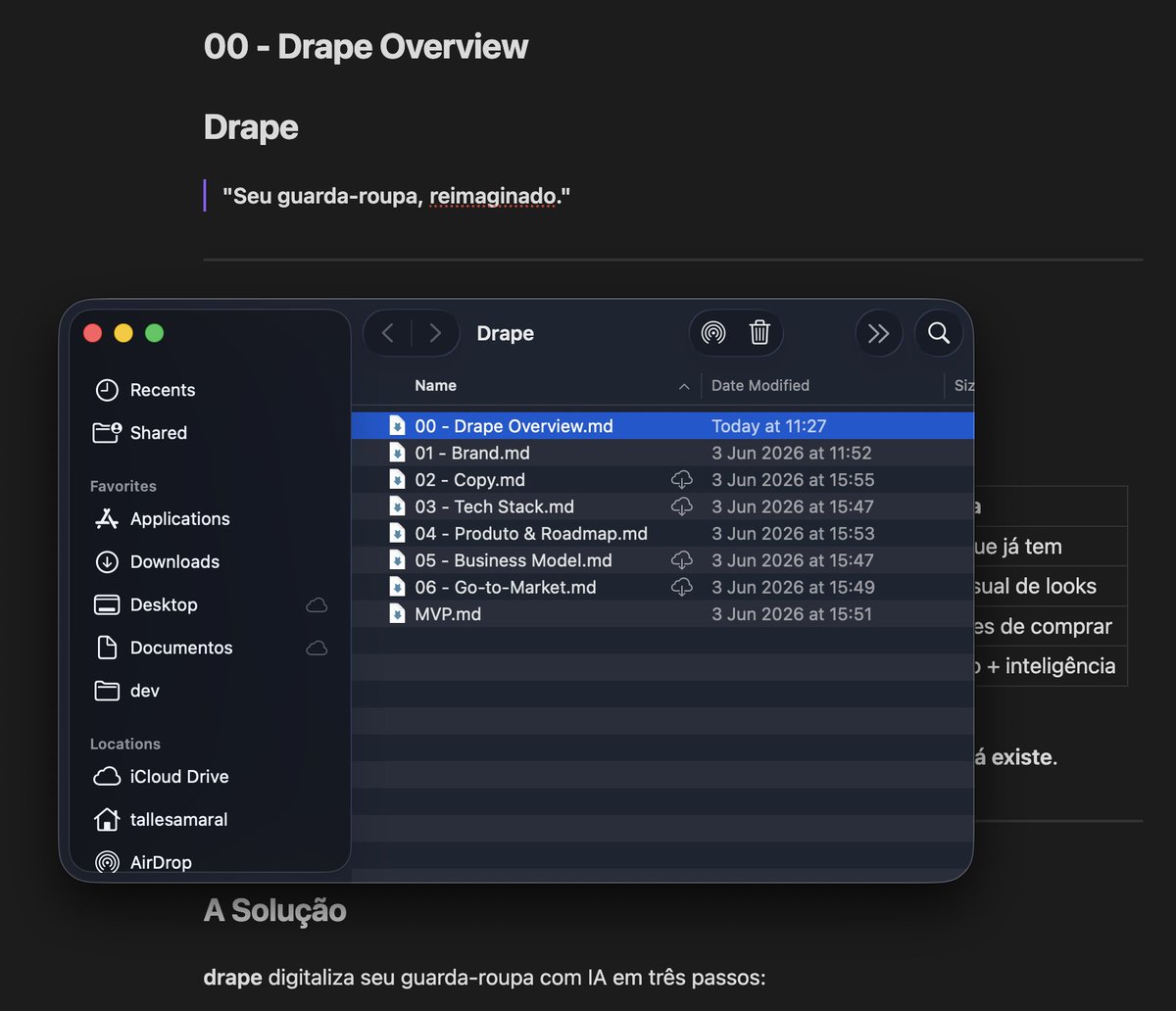Click the Desktop sidebar icon
Screen dimensions: 1176x1011
pyautogui.click(x=107, y=605)
